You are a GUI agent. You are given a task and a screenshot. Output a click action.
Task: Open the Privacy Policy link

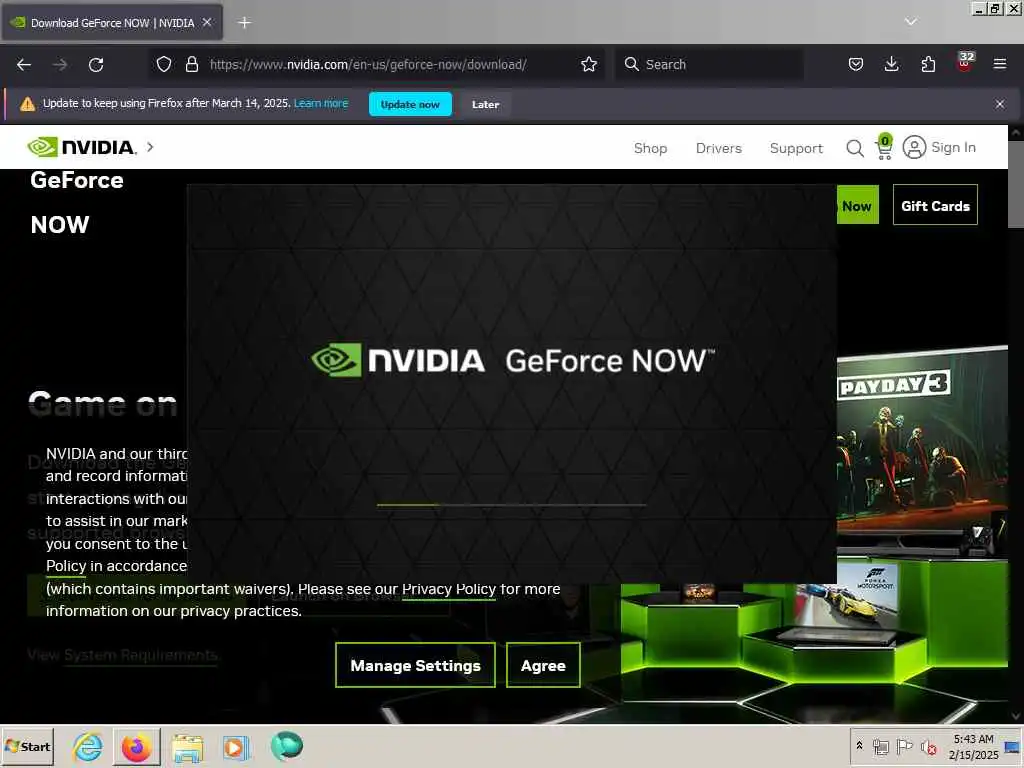pos(449,589)
